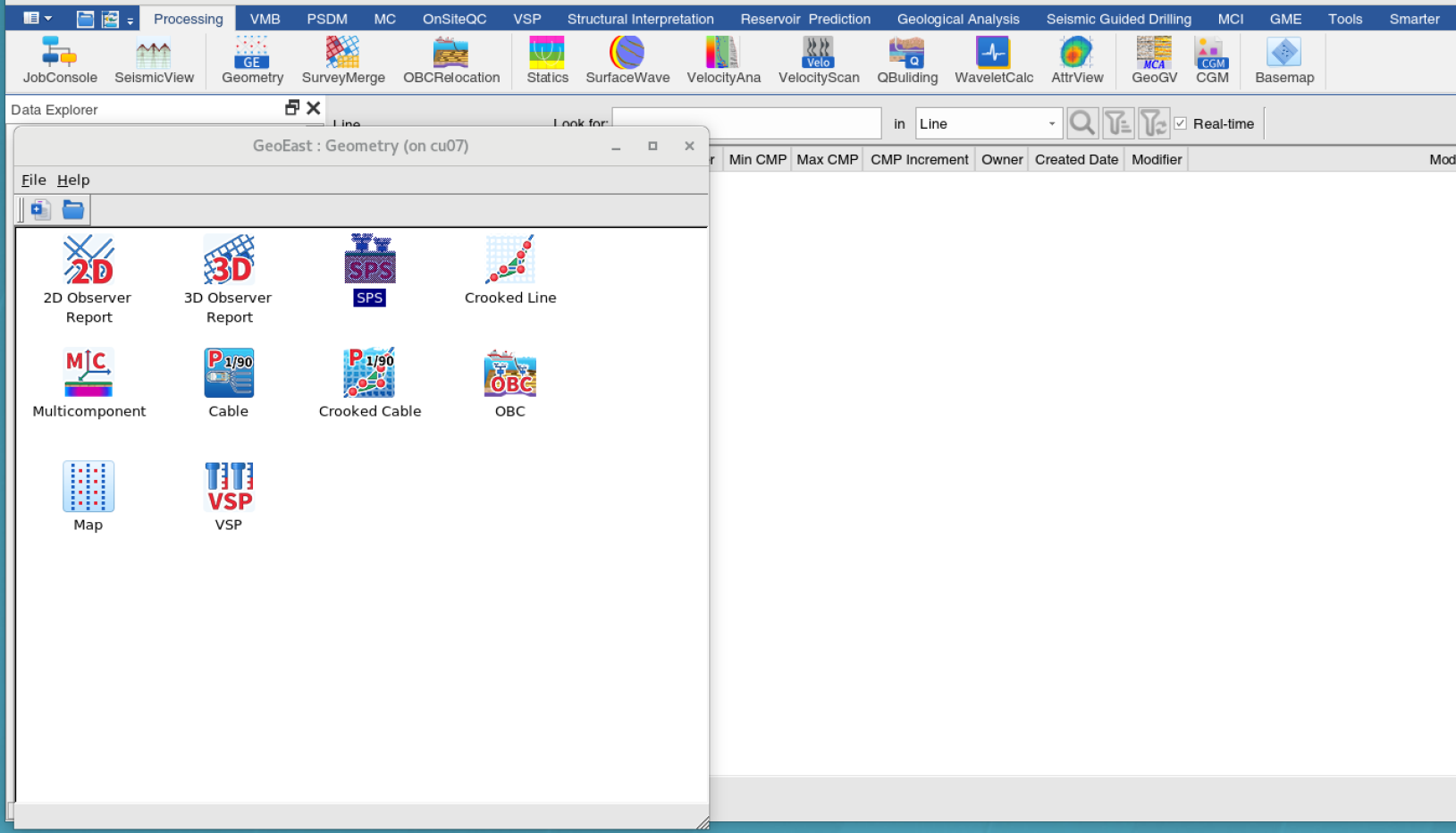Open the quick access toolbar dropdown arrow
The width and height of the screenshot is (1456, 833).
coord(130,21)
